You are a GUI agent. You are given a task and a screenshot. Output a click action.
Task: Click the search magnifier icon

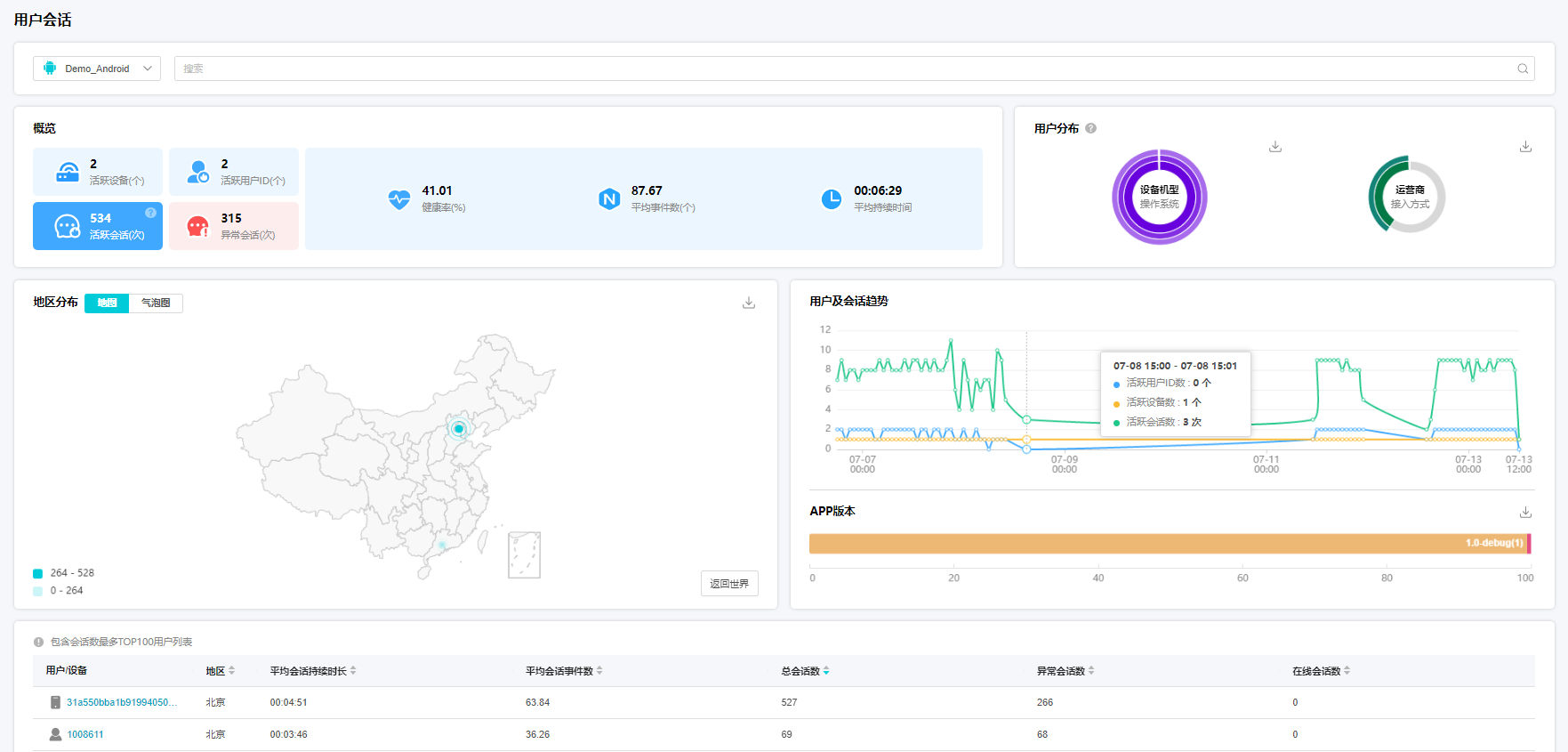pyautogui.click(x=1523, y=69)
